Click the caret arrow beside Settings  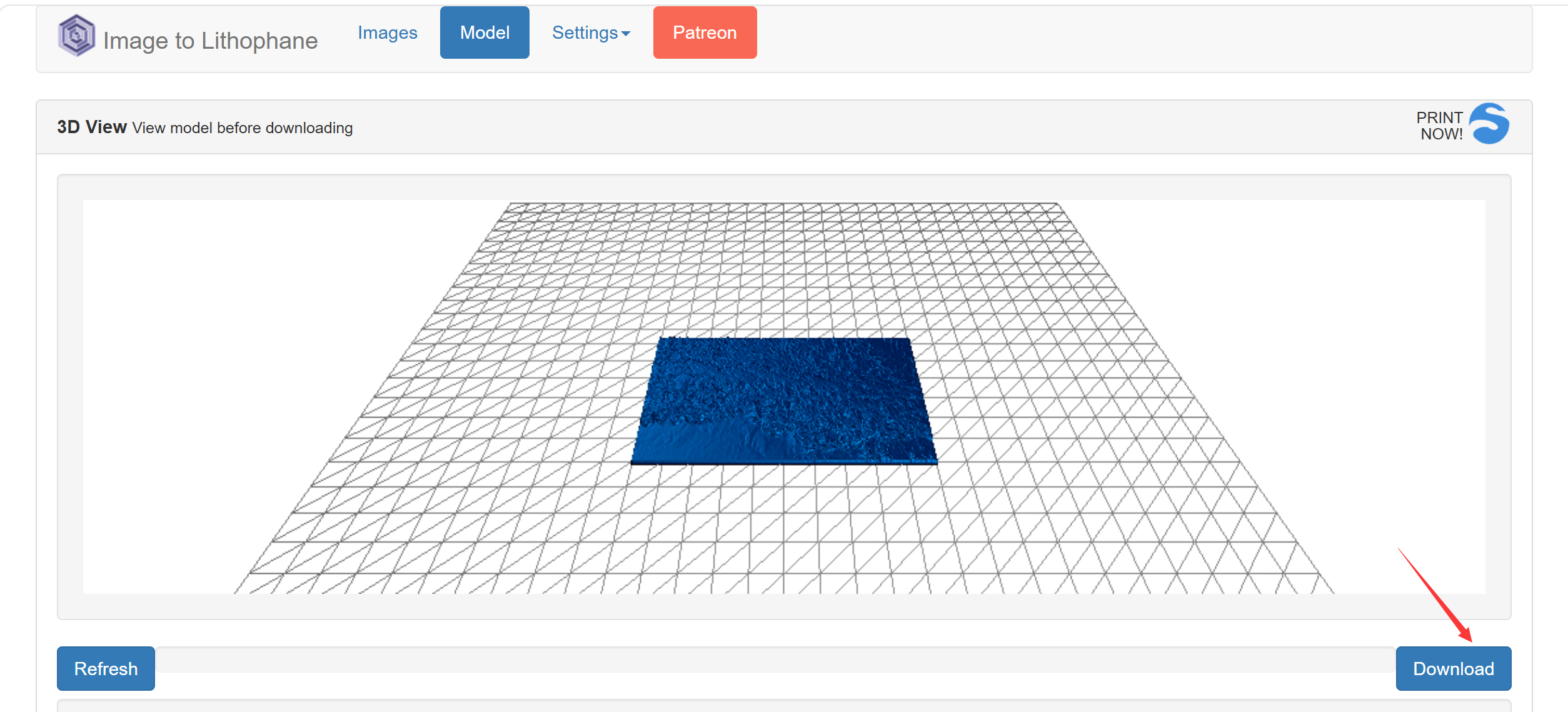(x=626, y=34)
